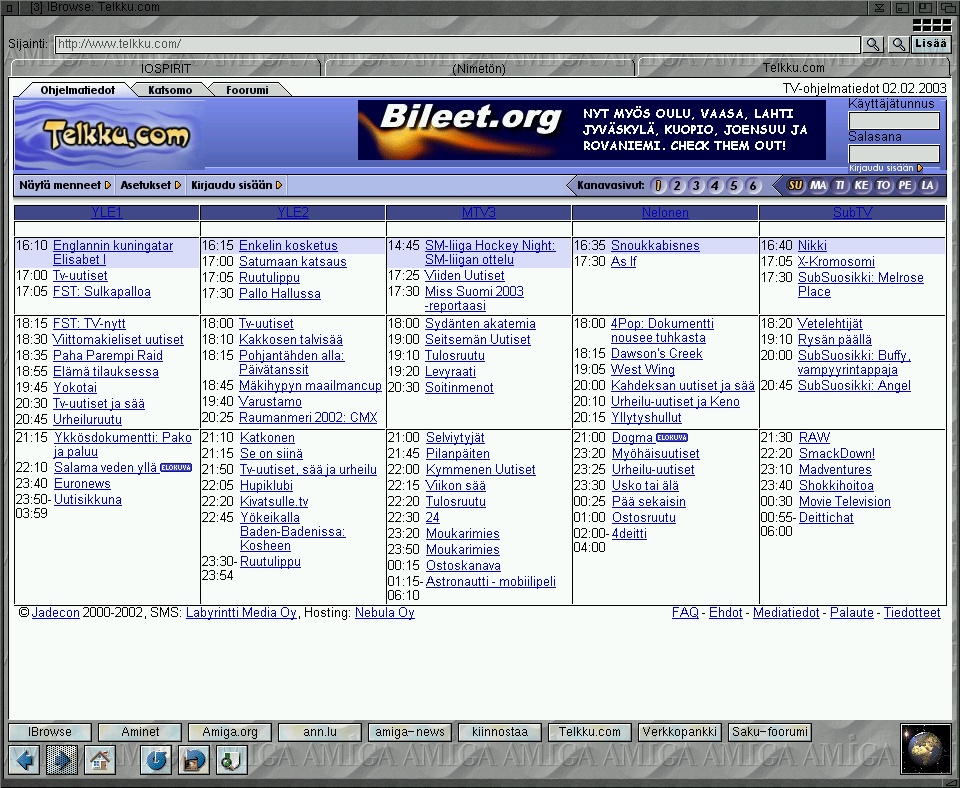Reload the page with the circular arrow icon
The height and width of the screenshot is (788, 960).
tap(156, 759)
